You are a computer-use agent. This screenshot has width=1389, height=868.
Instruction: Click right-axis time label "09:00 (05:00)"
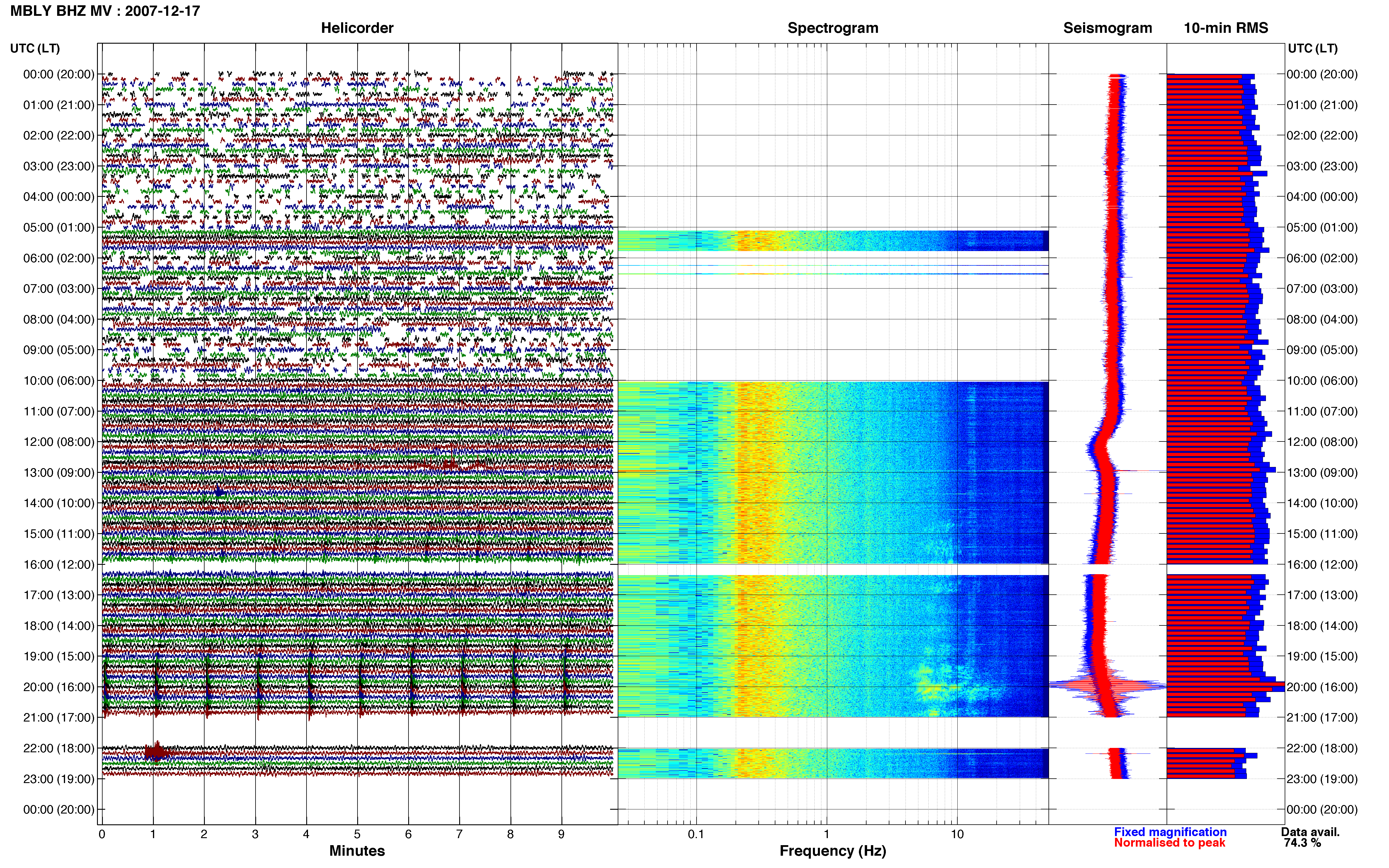[x=1322, y=349]
